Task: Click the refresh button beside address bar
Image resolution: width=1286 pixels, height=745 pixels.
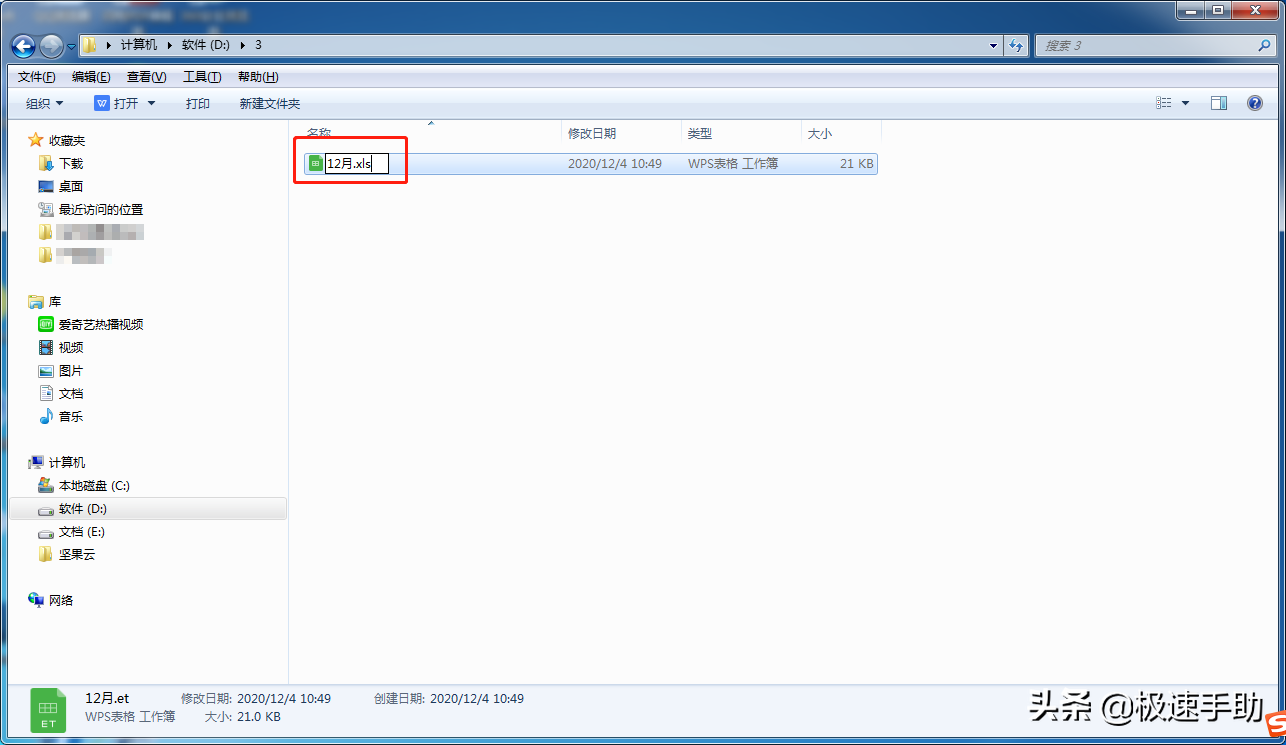Action: 1016,46
